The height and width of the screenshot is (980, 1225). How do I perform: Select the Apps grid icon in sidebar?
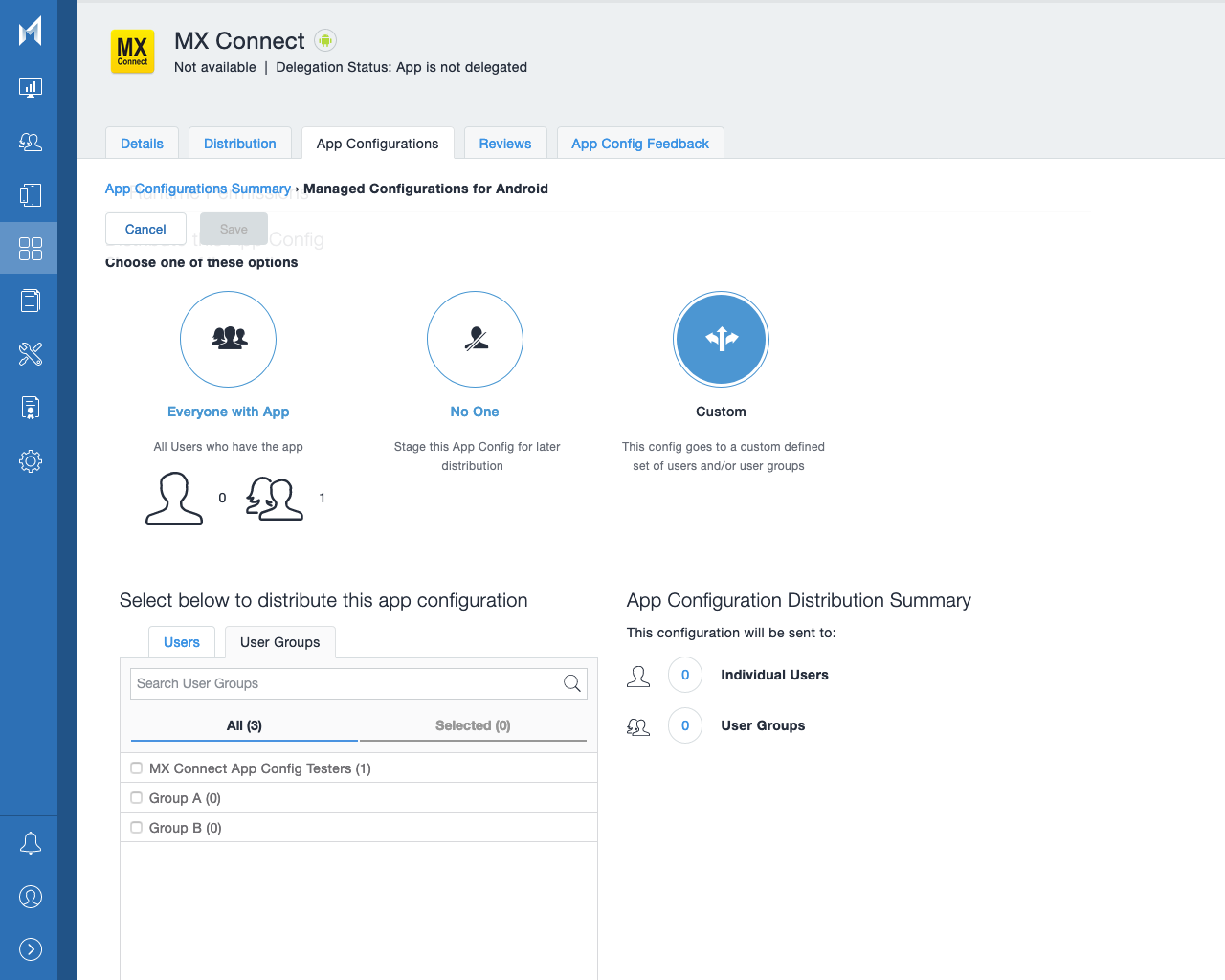[x=30, y=249]
